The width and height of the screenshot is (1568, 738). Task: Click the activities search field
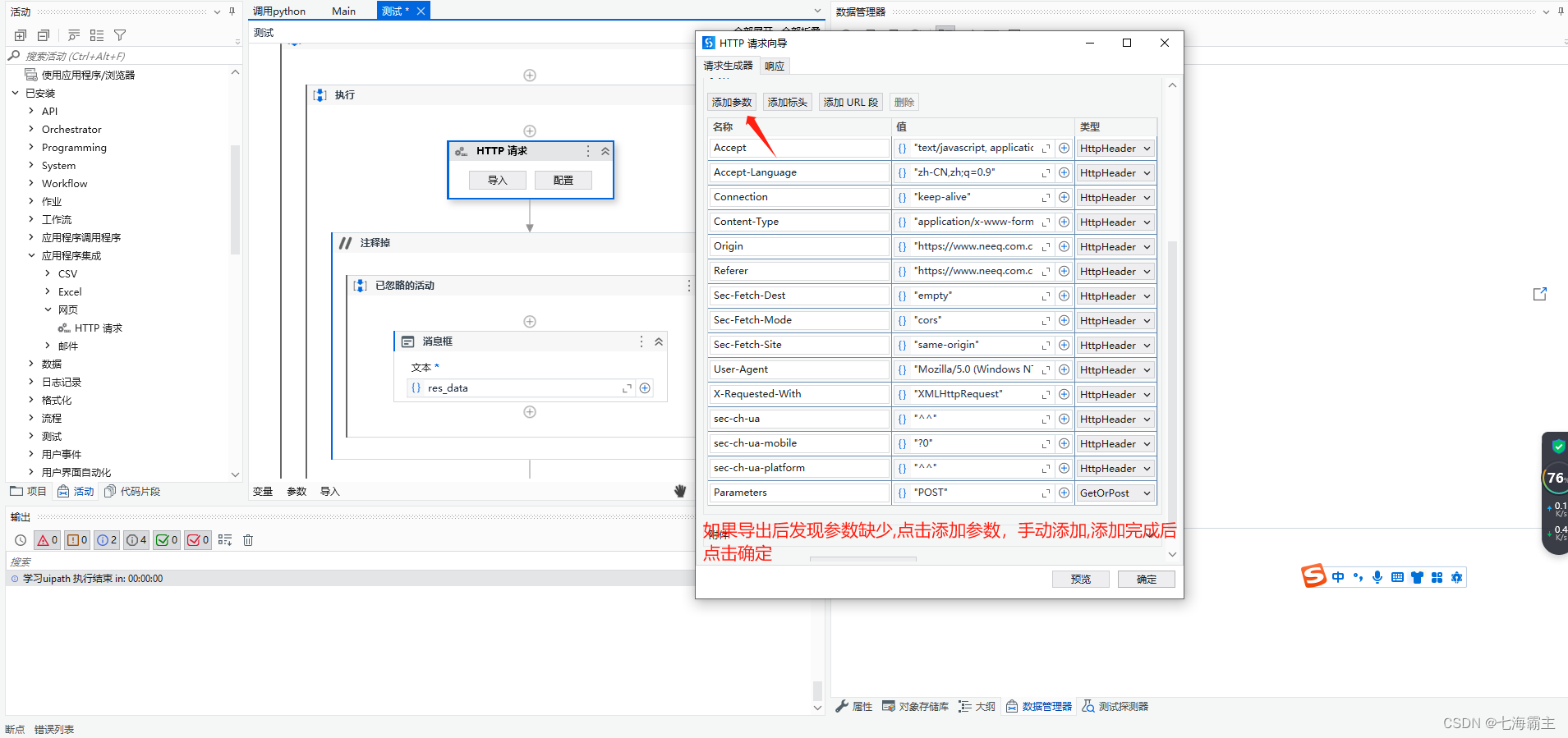tap(123, 56)
